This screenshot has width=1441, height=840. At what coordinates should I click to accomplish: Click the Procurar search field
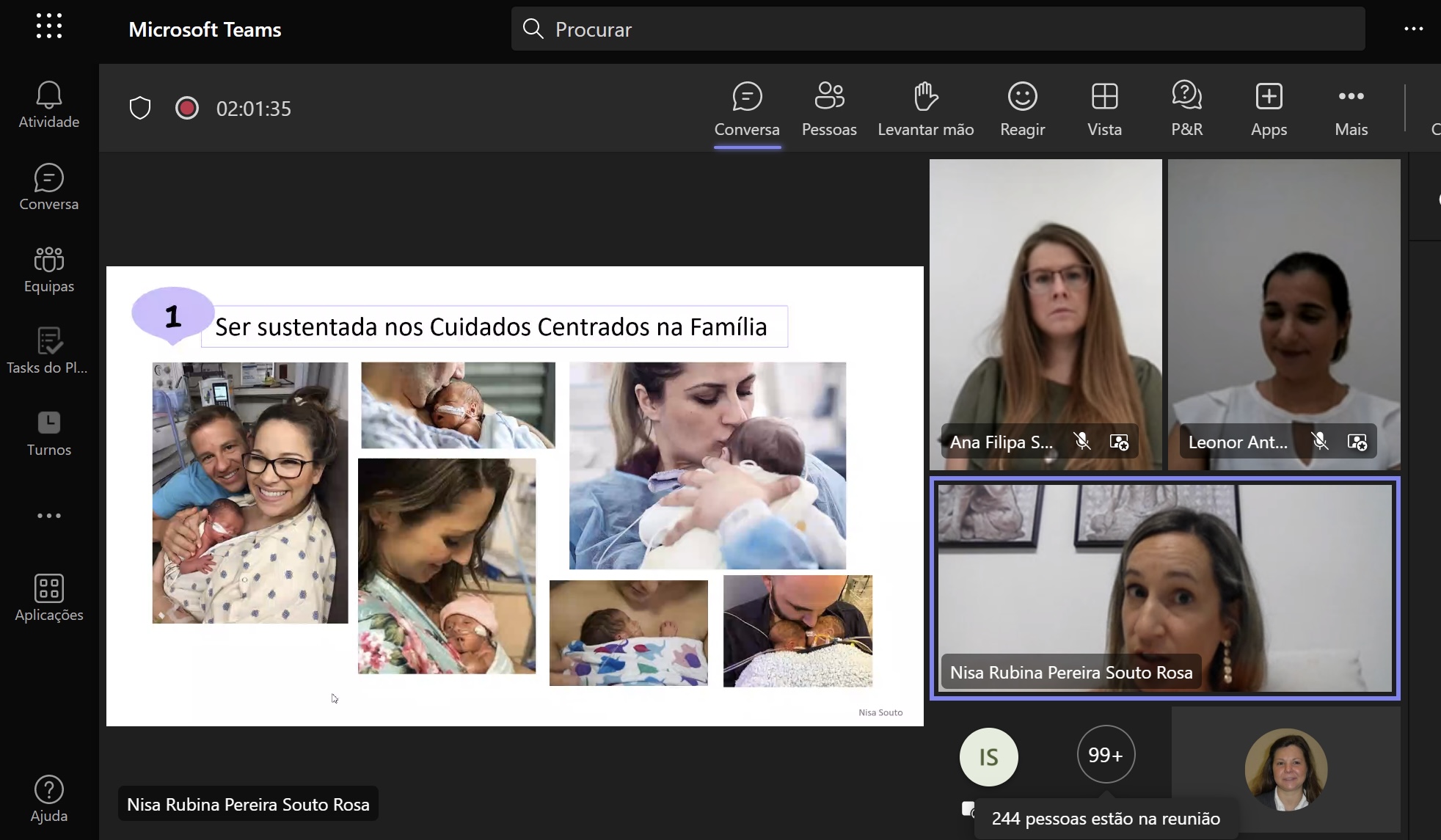point(938,29)
